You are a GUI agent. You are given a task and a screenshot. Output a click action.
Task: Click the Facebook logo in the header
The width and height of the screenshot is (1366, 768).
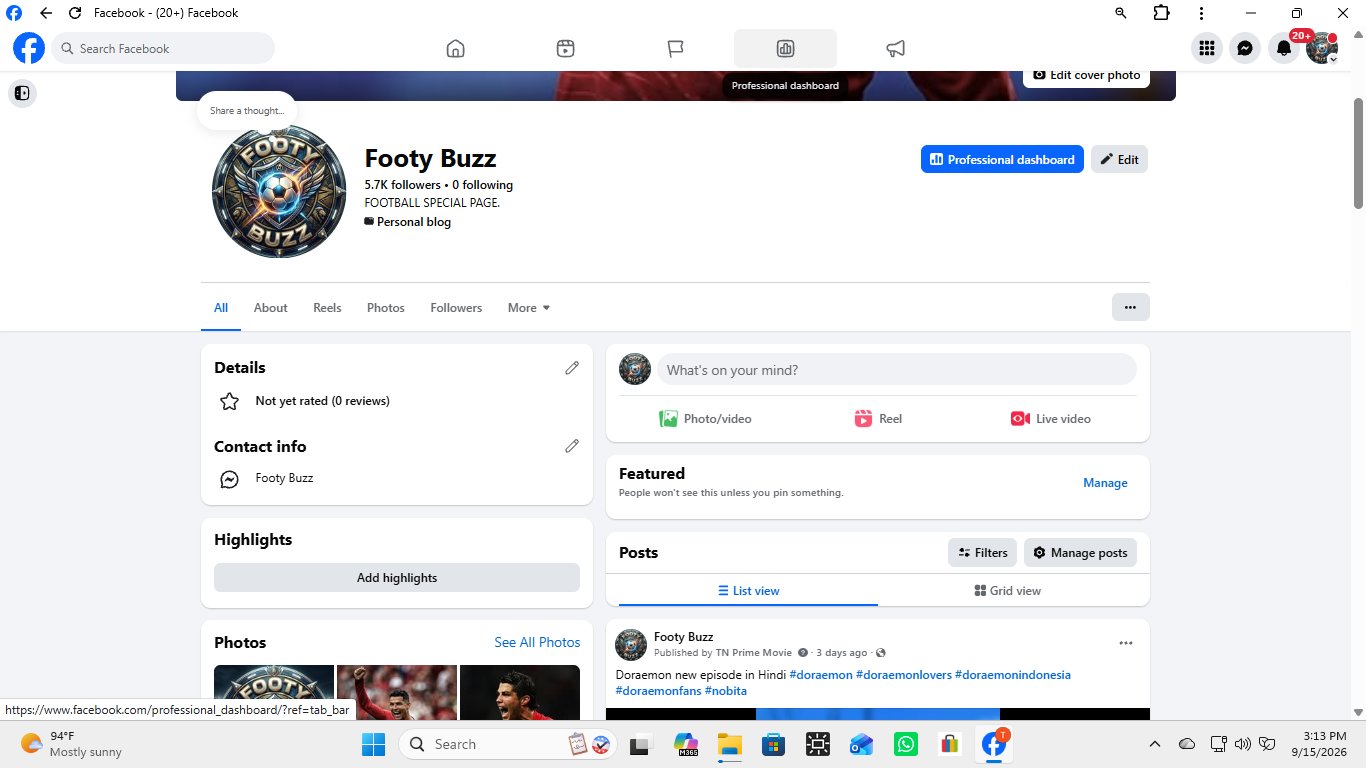(29, 48)
